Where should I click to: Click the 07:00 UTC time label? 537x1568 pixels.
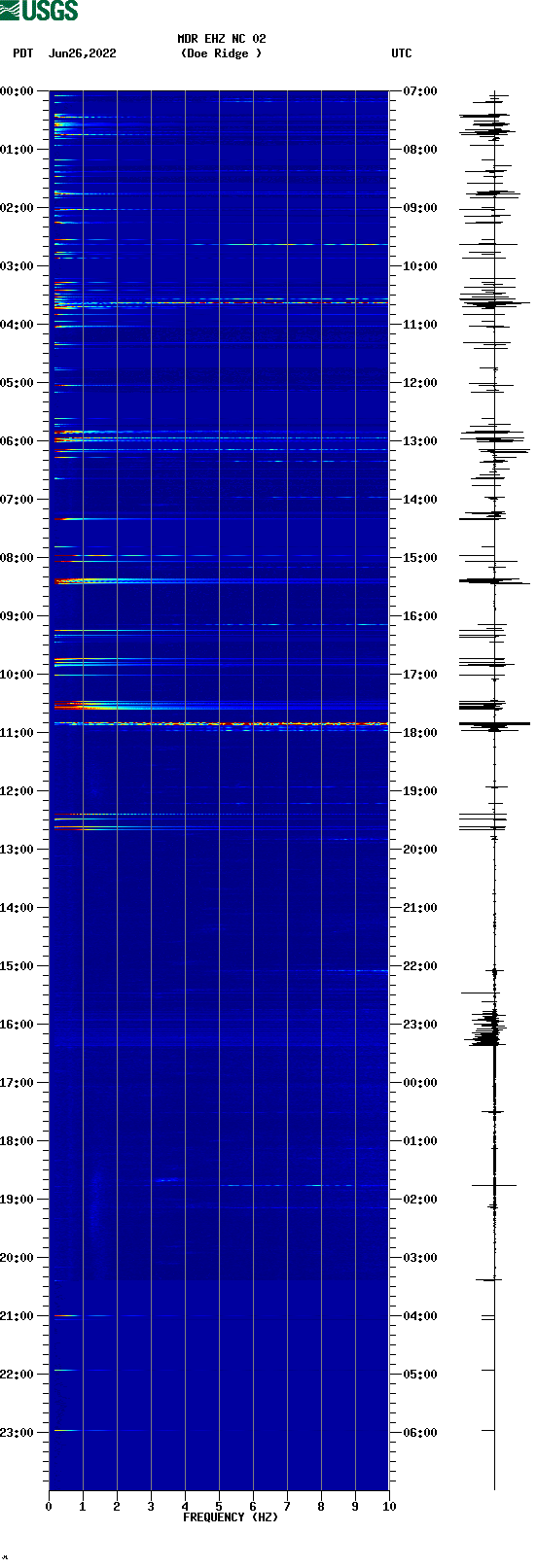tap(420, 91)
